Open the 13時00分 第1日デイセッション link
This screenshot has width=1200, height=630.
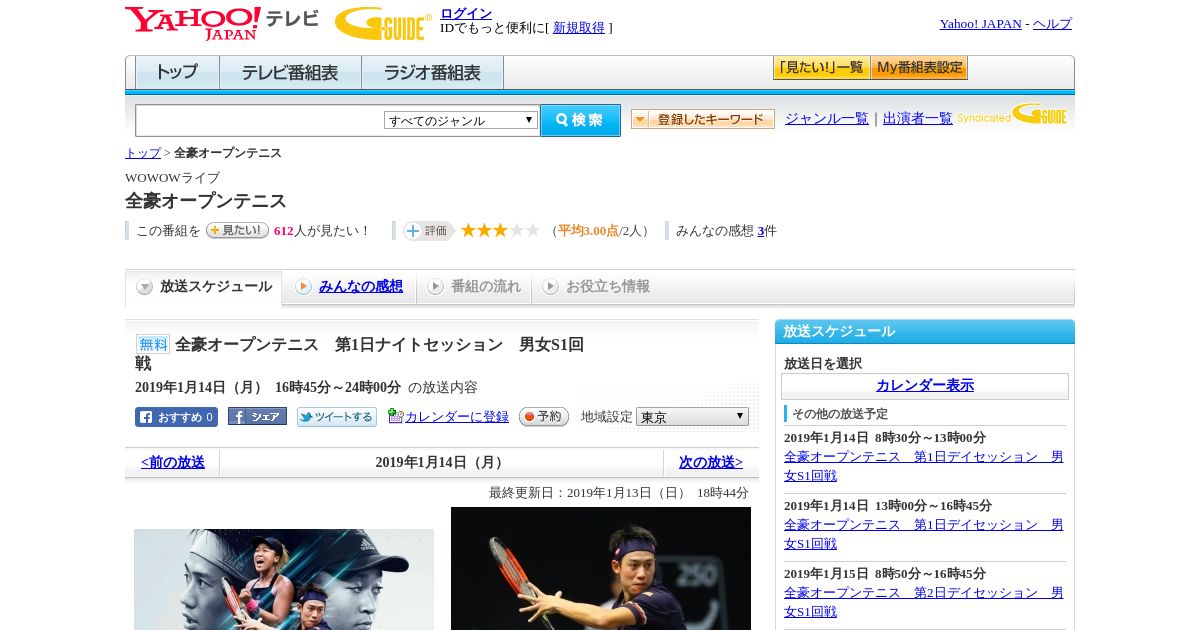pos(923,534)
